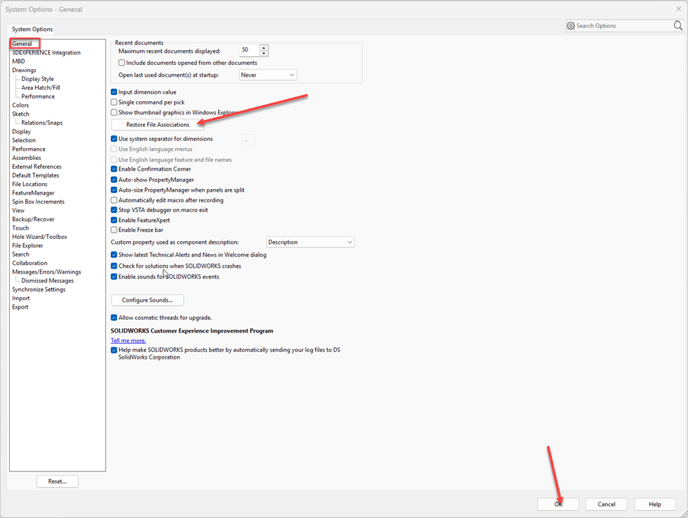This screenshot has width=688, height=518.
Task: Select Display Style under Drawings
Action: 38,79
